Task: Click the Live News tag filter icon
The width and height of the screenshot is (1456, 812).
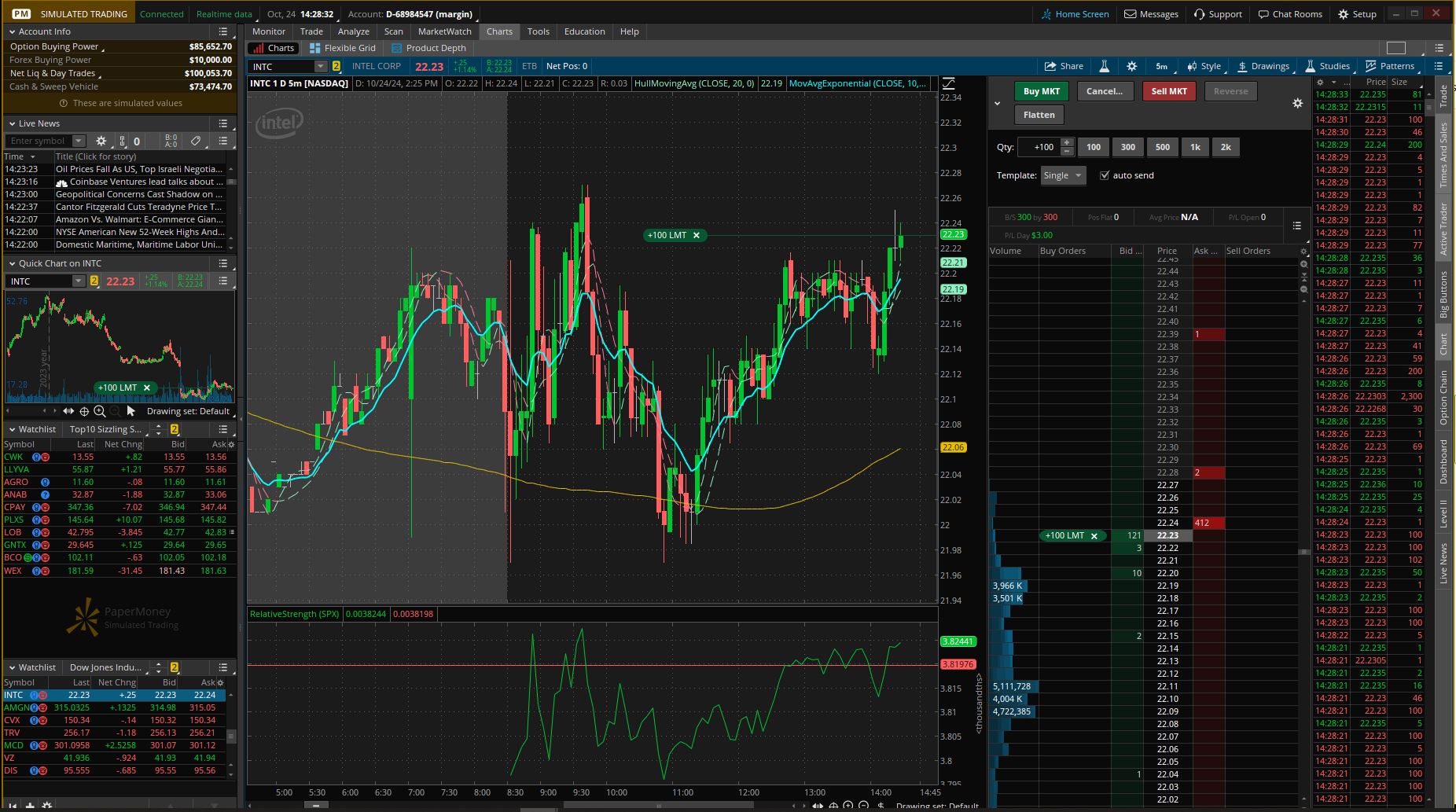Action: (x=196, y=141)
